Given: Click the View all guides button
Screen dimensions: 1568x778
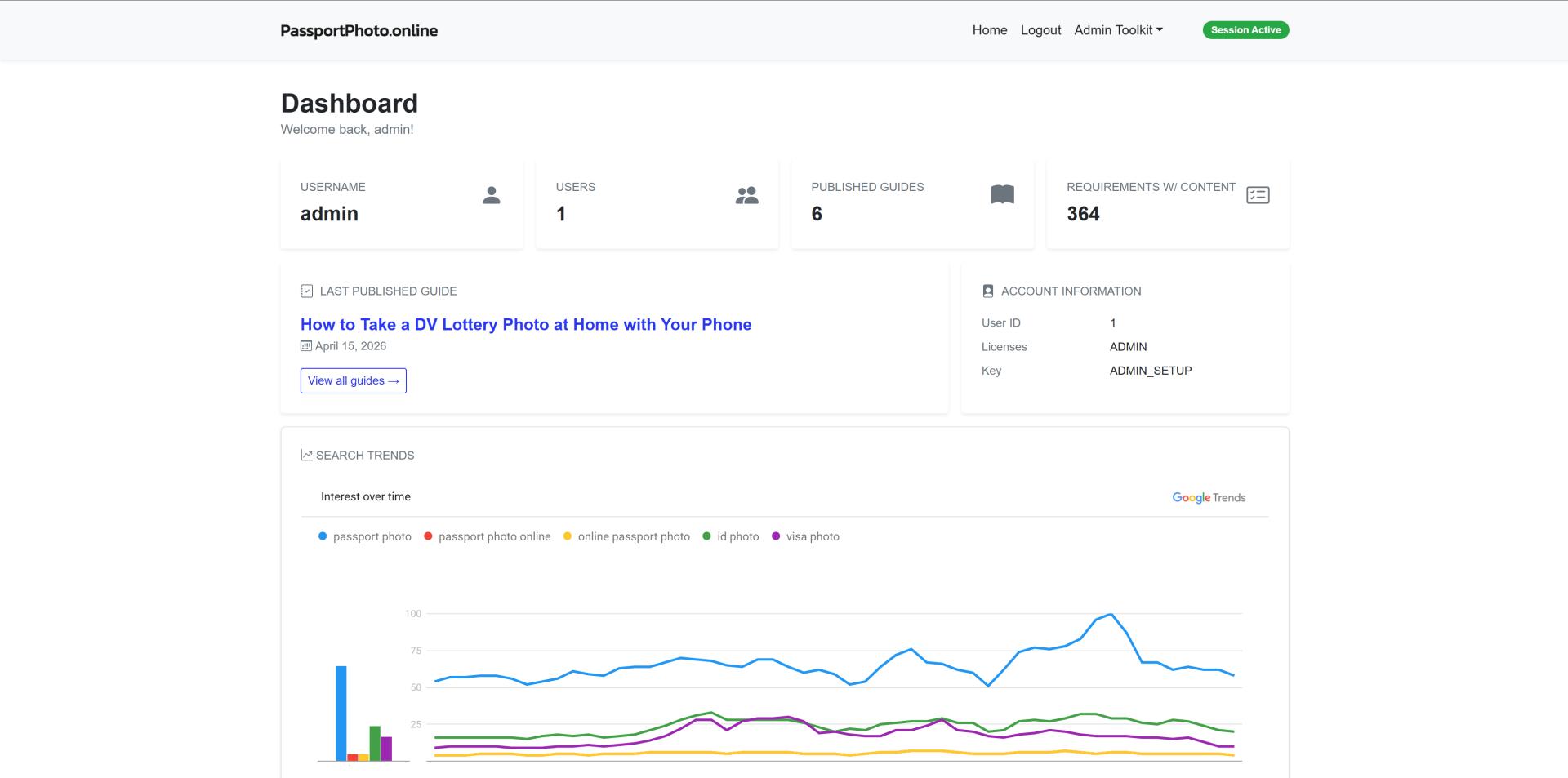Looking at the screenshot, I should [353, 380].
